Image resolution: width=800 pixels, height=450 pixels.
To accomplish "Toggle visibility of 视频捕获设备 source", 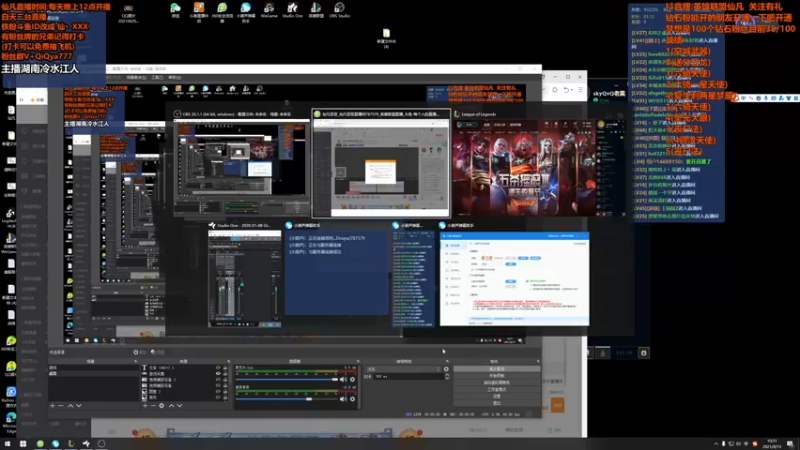I will click(x=218, y=385).
